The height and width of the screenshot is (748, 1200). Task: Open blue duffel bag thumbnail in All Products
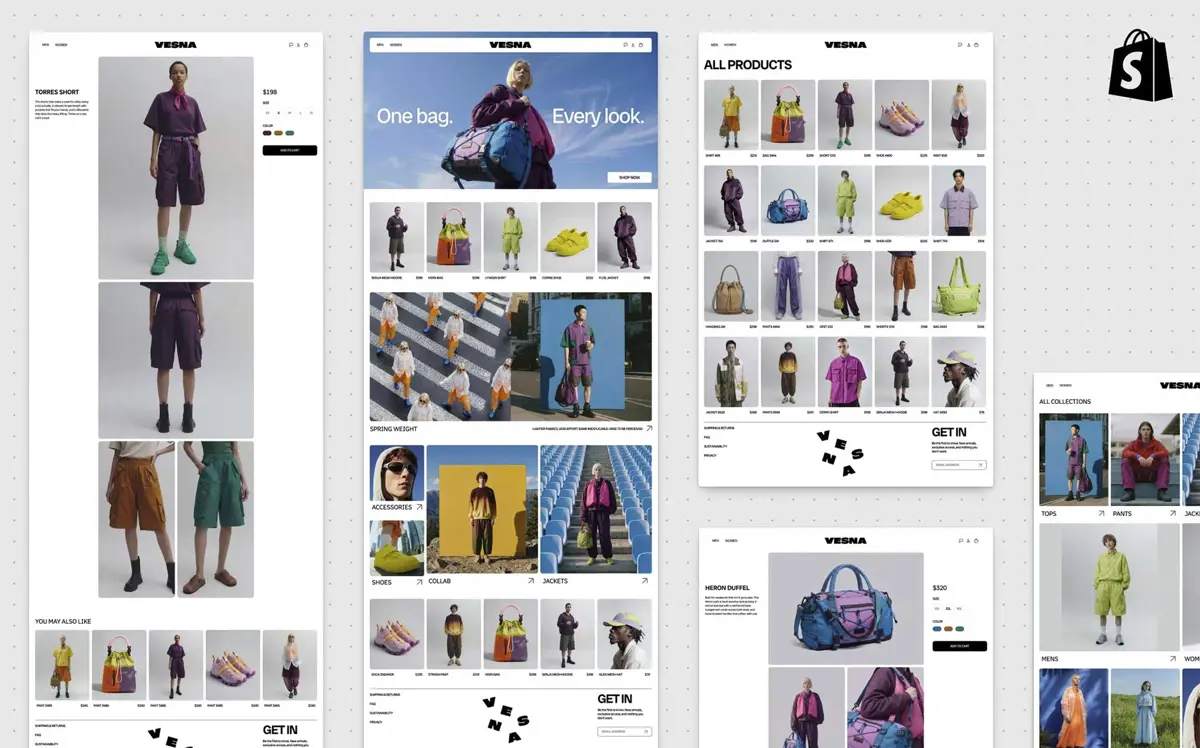point(788,201)
